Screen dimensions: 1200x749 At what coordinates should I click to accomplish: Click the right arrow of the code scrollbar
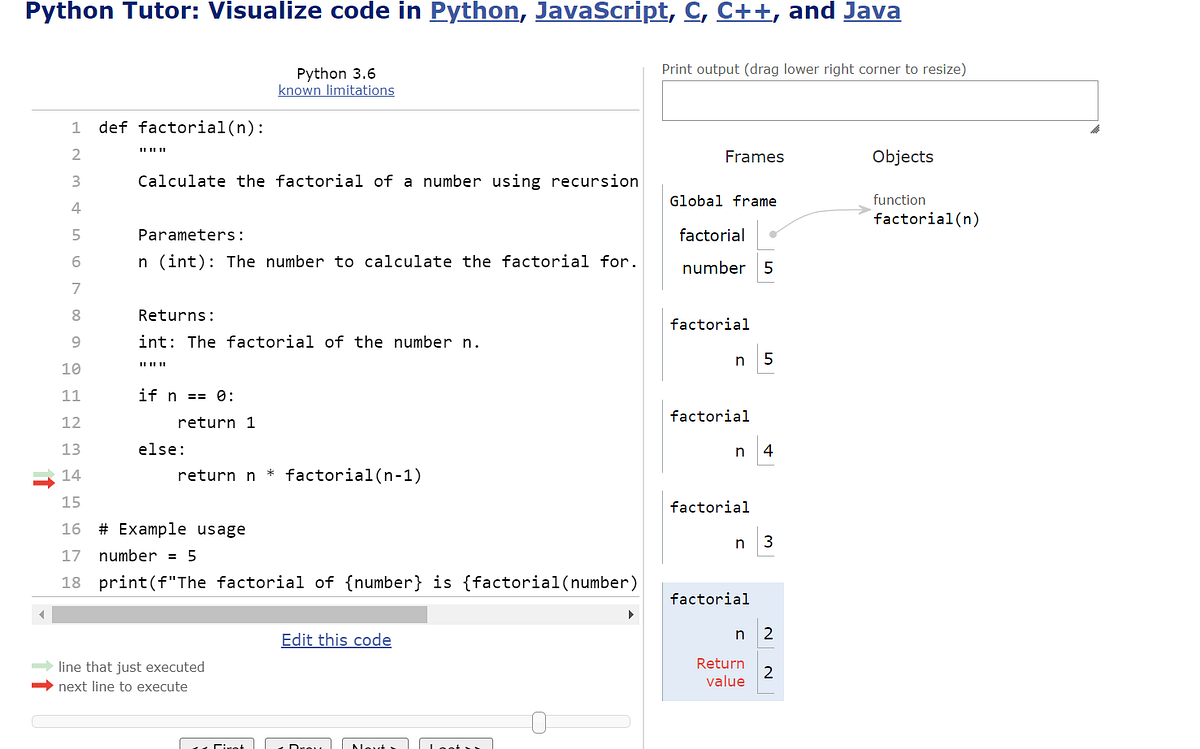click(x=632, y=613)
